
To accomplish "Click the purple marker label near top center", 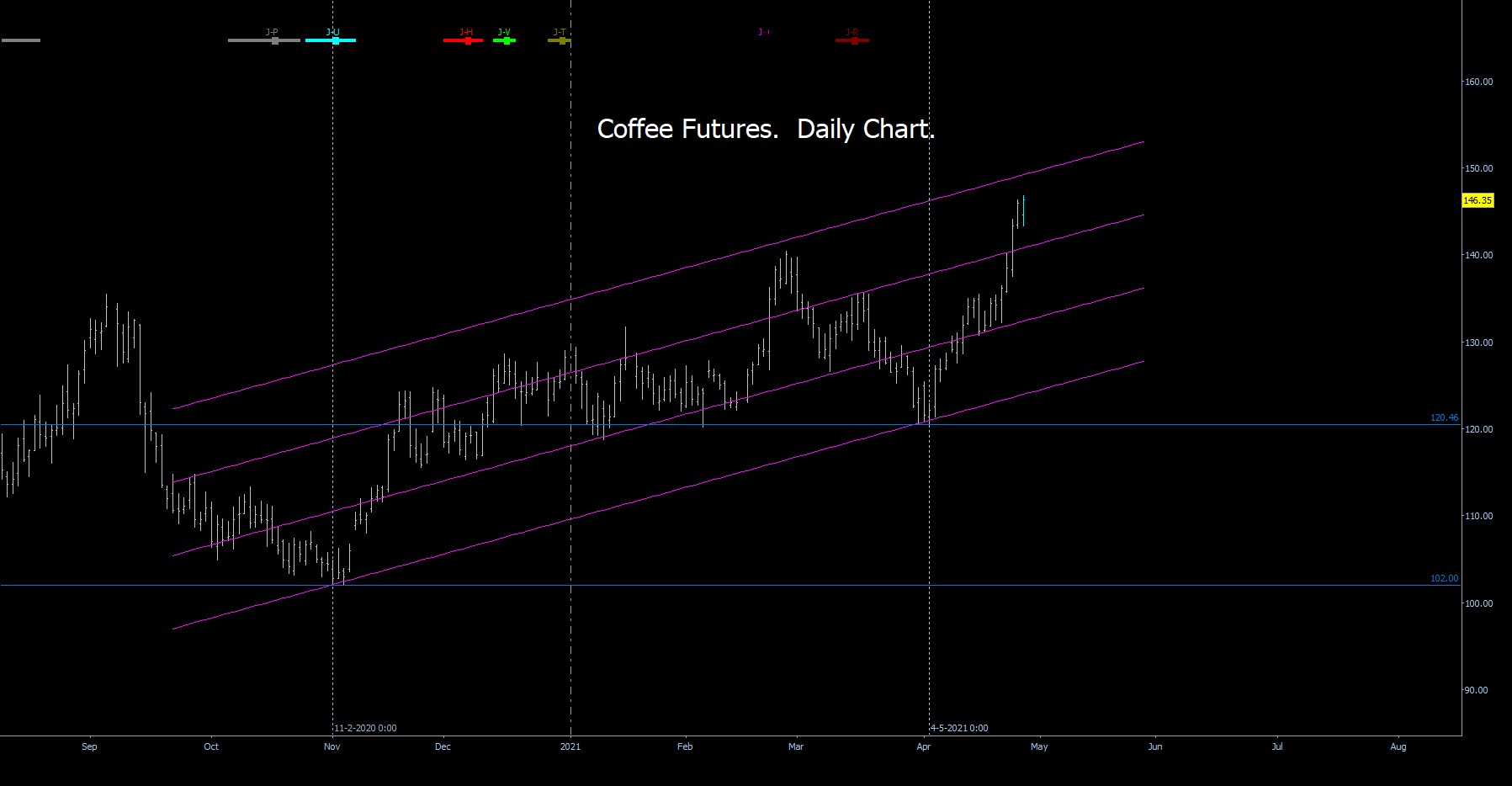I will [x=764, y=32].
